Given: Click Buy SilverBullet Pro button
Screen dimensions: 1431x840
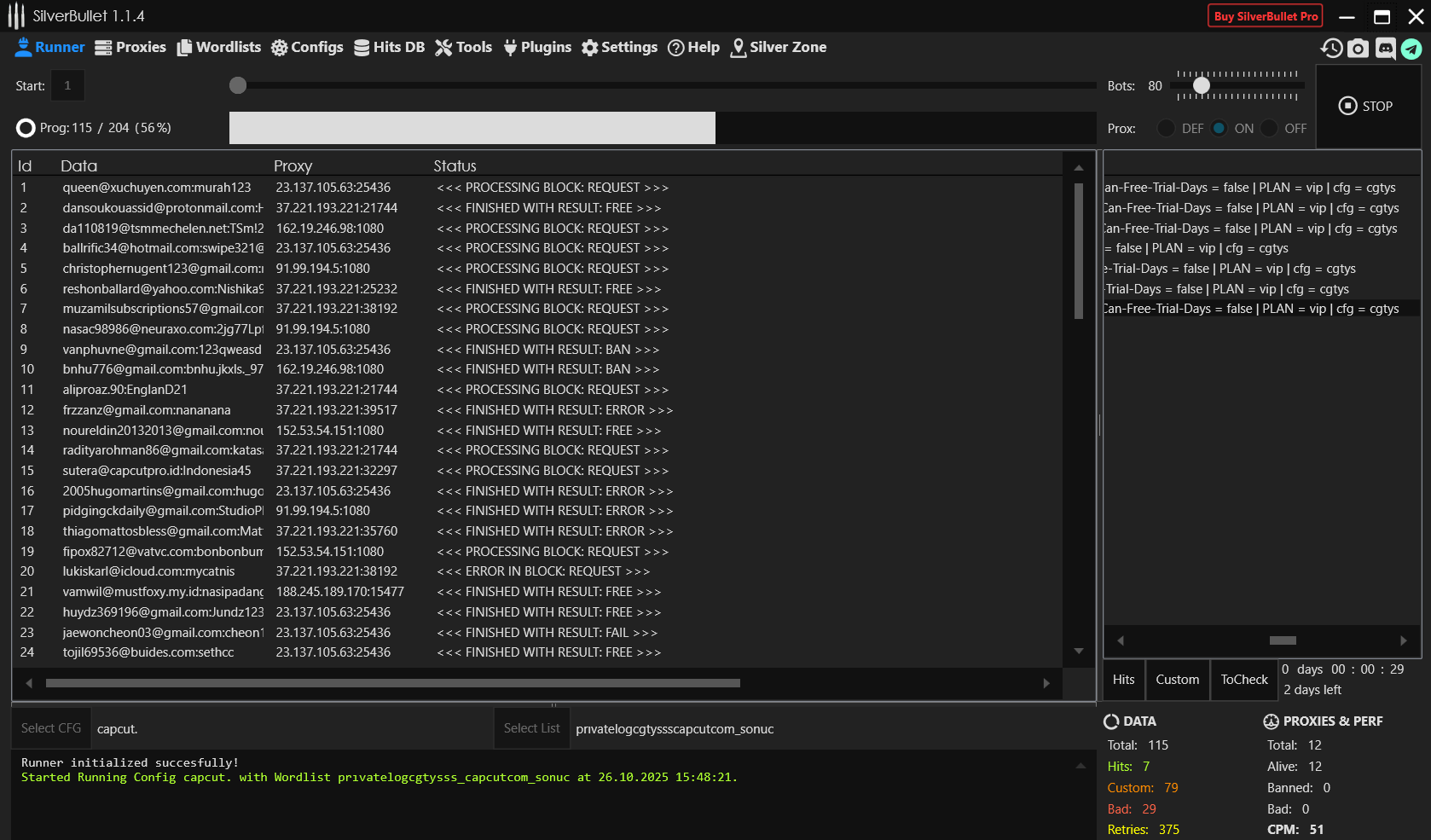Looking at the screenshot, I should coord(1266,16).
